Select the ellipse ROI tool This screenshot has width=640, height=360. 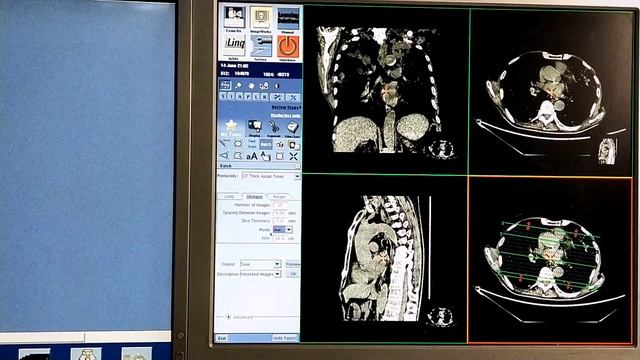tap(238, 144)
